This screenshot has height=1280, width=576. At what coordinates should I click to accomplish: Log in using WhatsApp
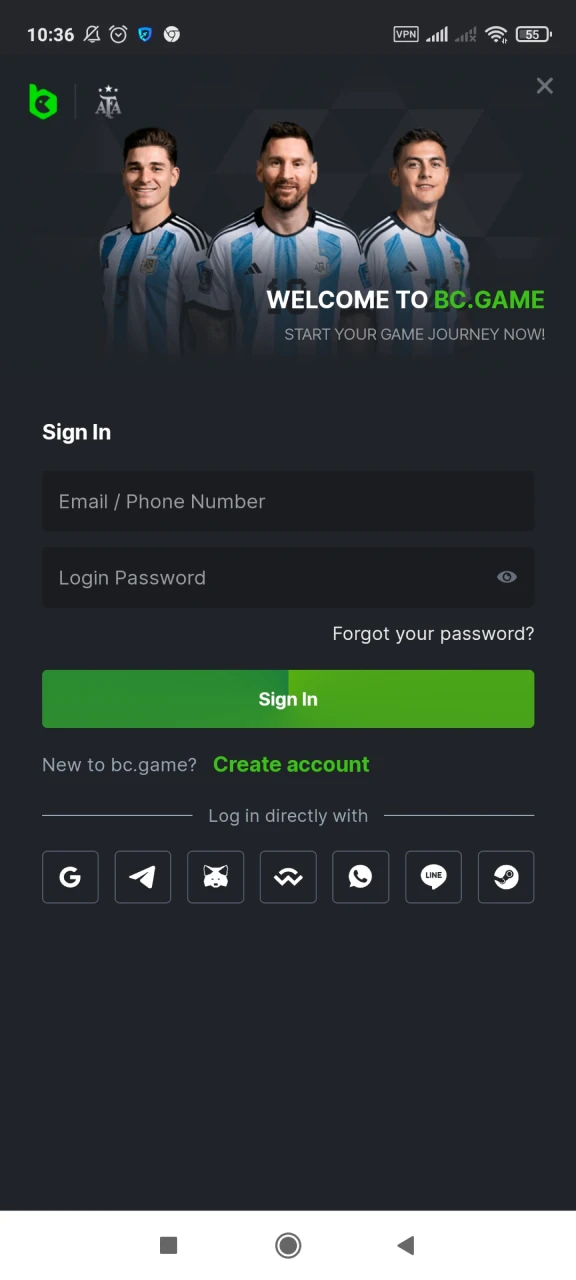(360, 877)
